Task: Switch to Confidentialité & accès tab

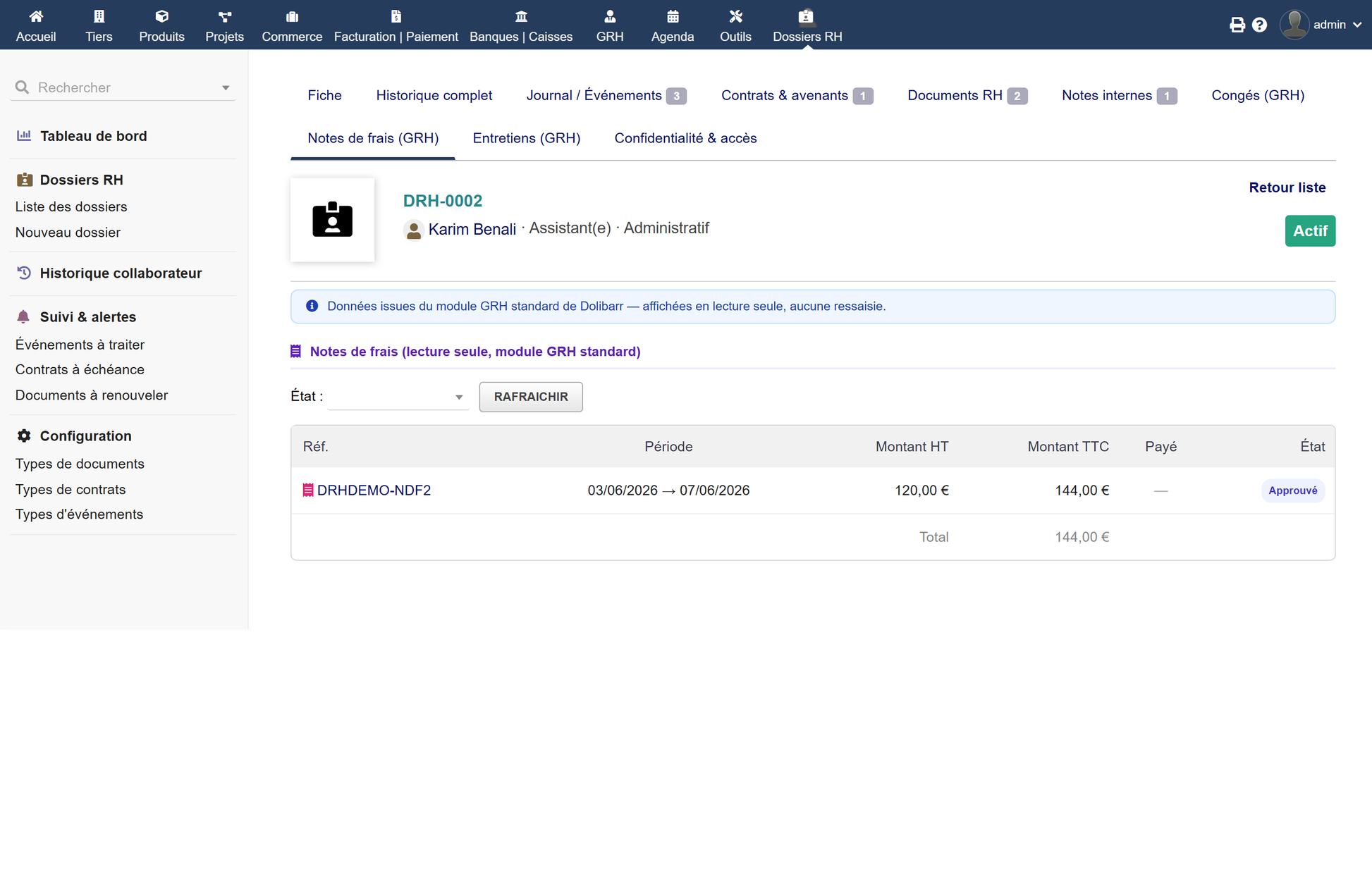Action: [685, 138]
